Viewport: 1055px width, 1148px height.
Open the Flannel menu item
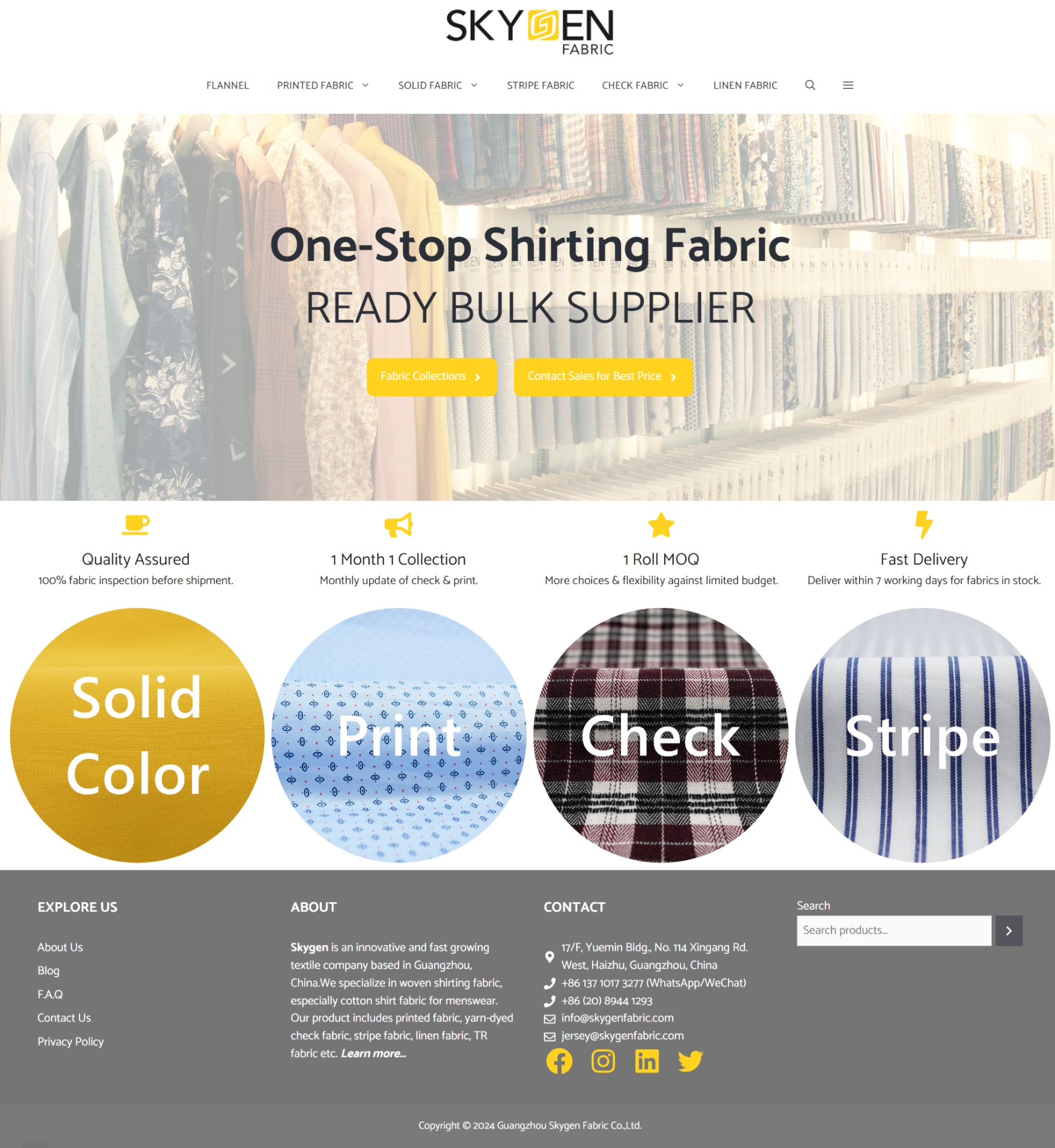(227, 85)
